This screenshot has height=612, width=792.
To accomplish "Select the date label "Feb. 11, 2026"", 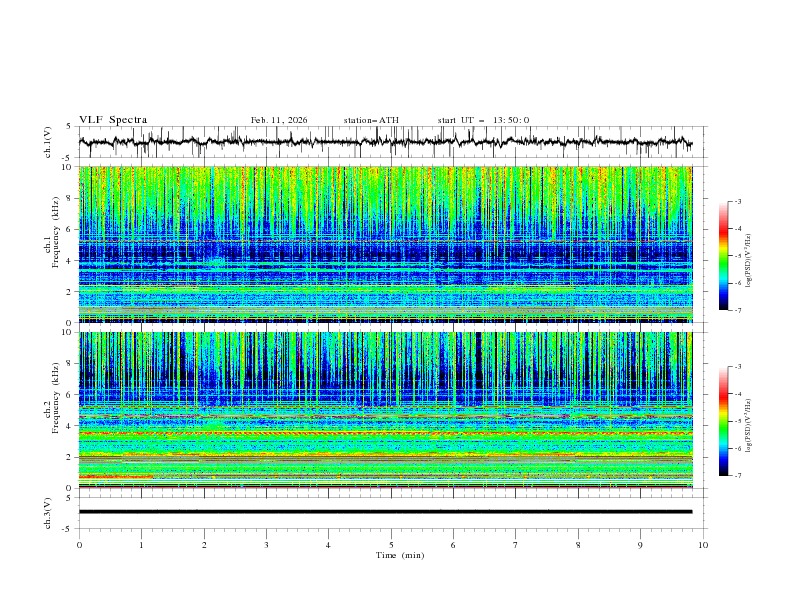I will coord(279,120).
